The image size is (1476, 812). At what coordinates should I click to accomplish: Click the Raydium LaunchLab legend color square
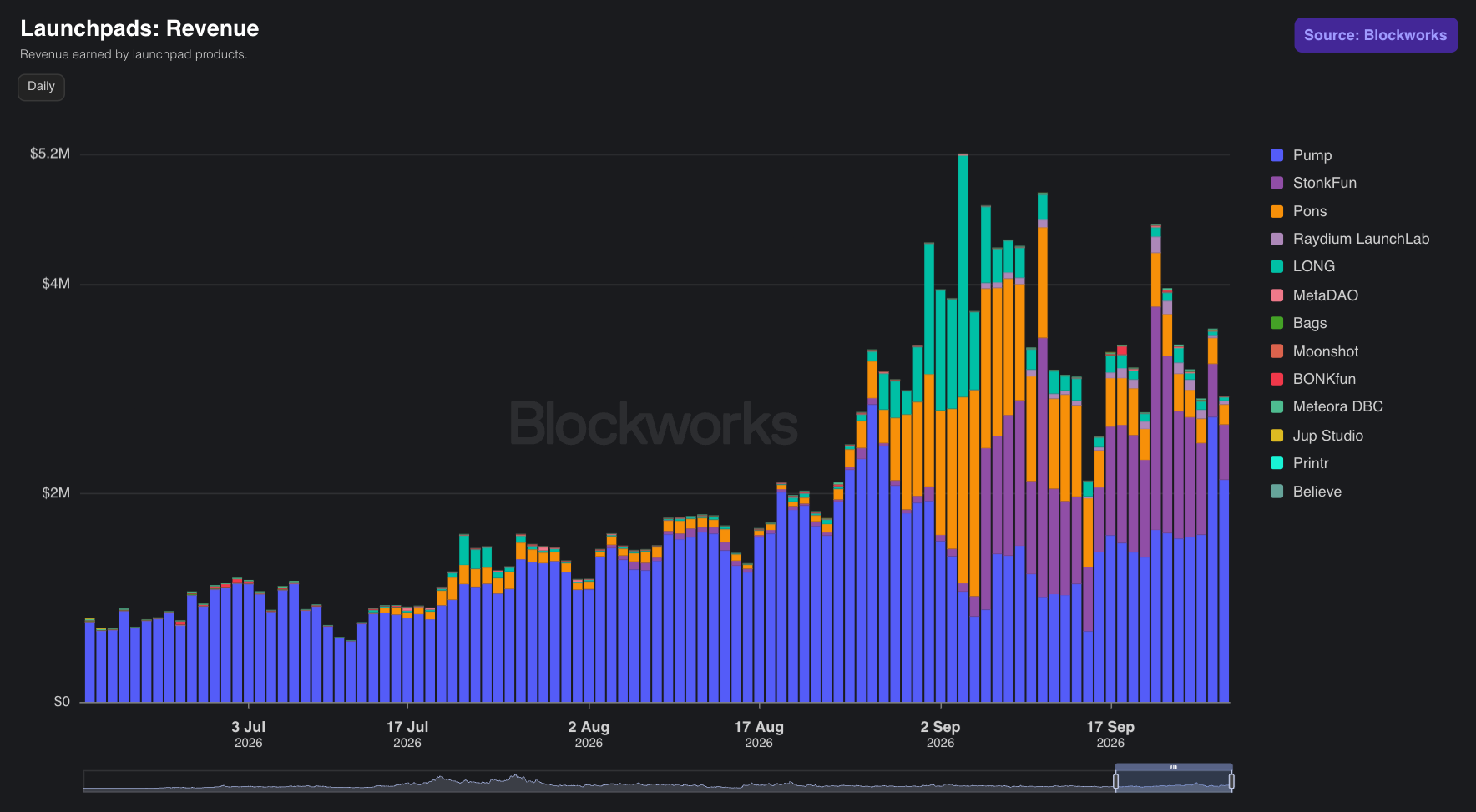pos(1276,239)
